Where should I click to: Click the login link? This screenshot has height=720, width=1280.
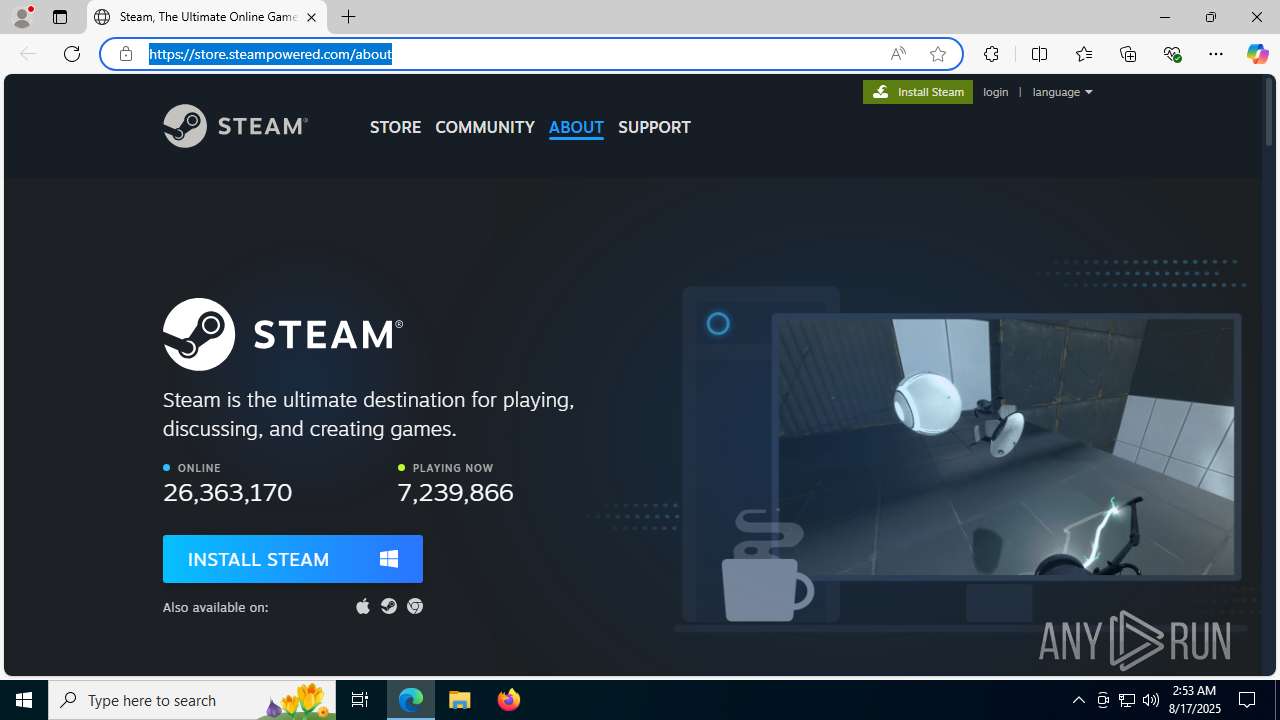point(996,92)
